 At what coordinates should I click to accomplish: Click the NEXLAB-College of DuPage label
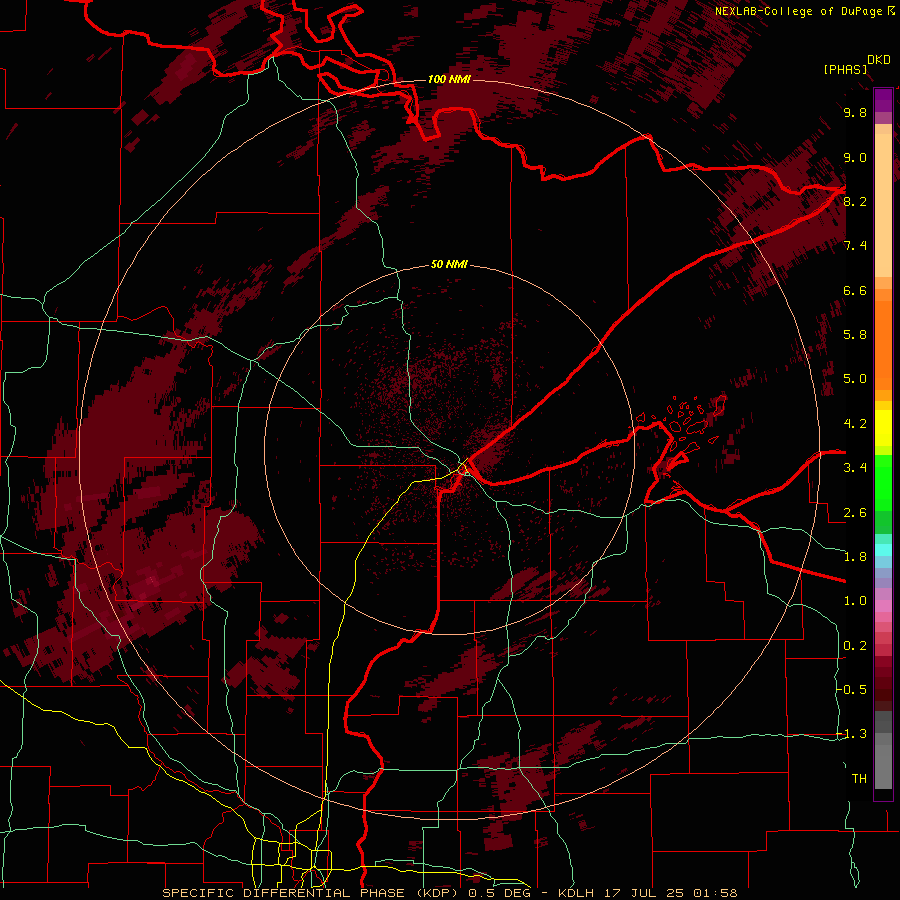pyautogui.click(x=805, y=11)
